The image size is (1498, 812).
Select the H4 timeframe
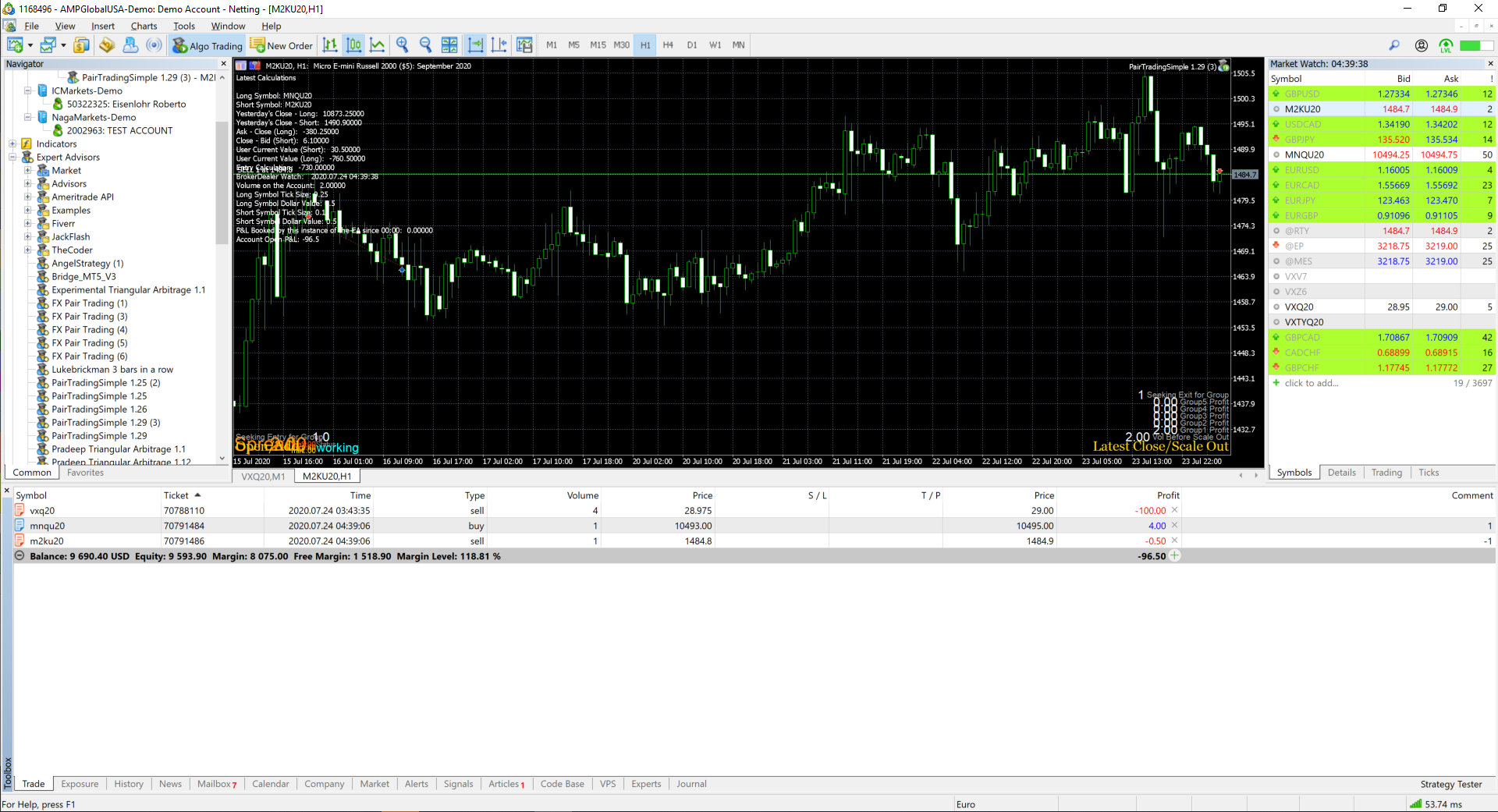(668, 45)
